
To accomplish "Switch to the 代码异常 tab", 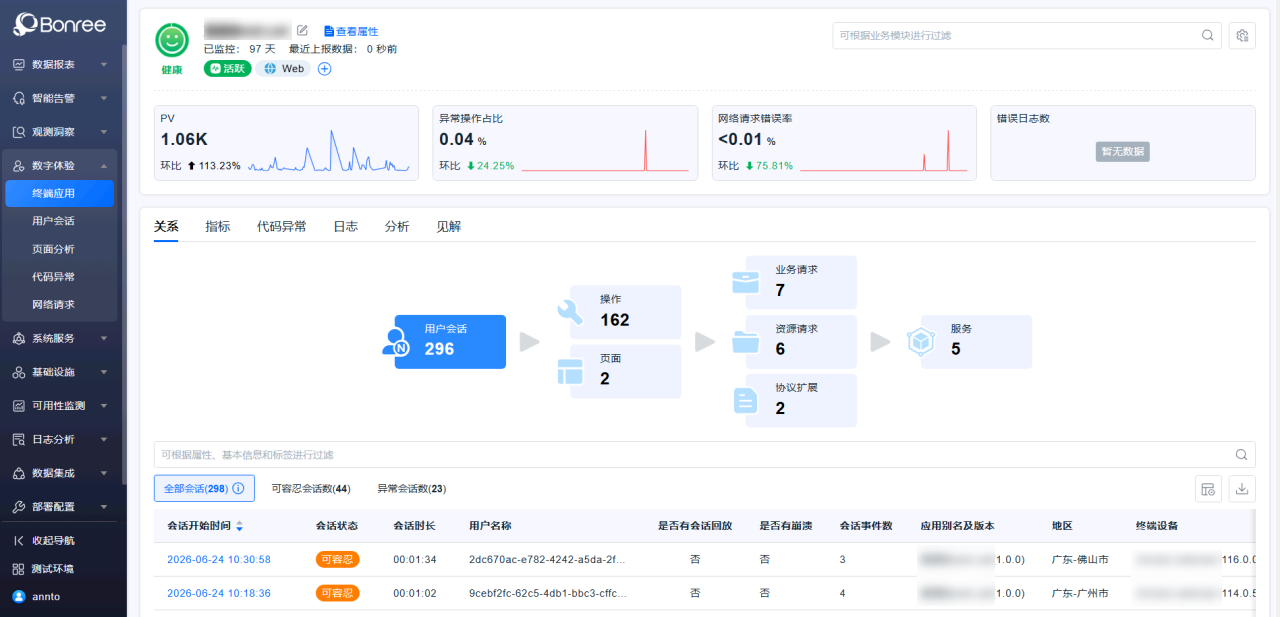I will [x=282, y=227].
